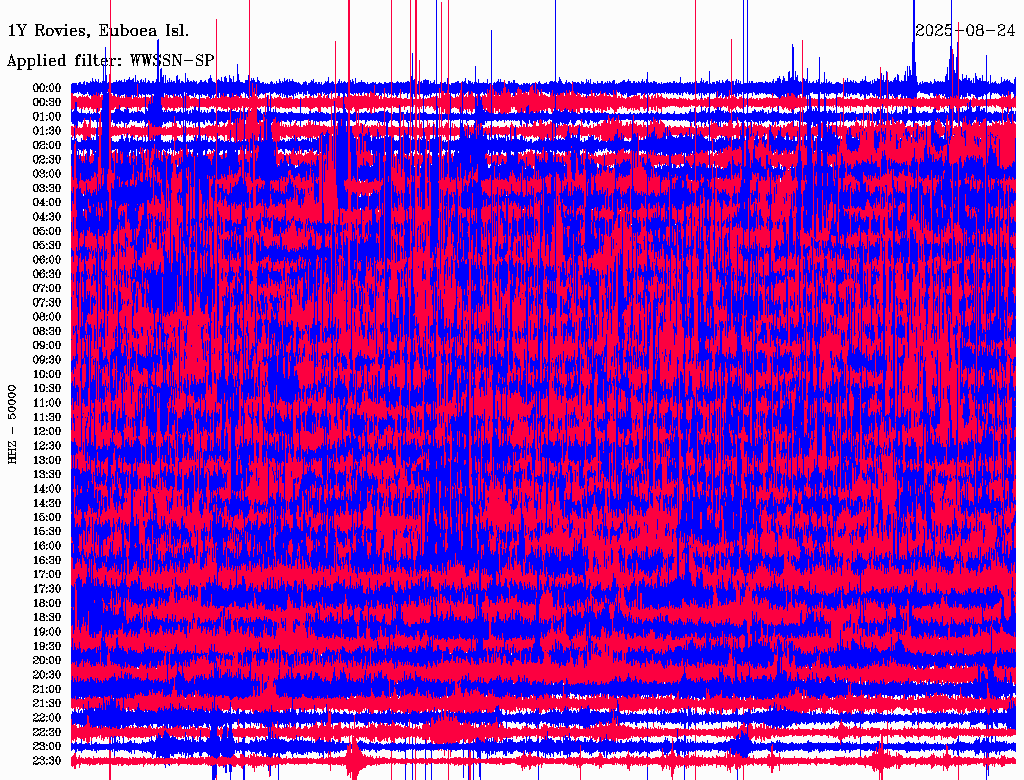
Task: Click the 12:00 time marker
Action: [x=47, y=432]
